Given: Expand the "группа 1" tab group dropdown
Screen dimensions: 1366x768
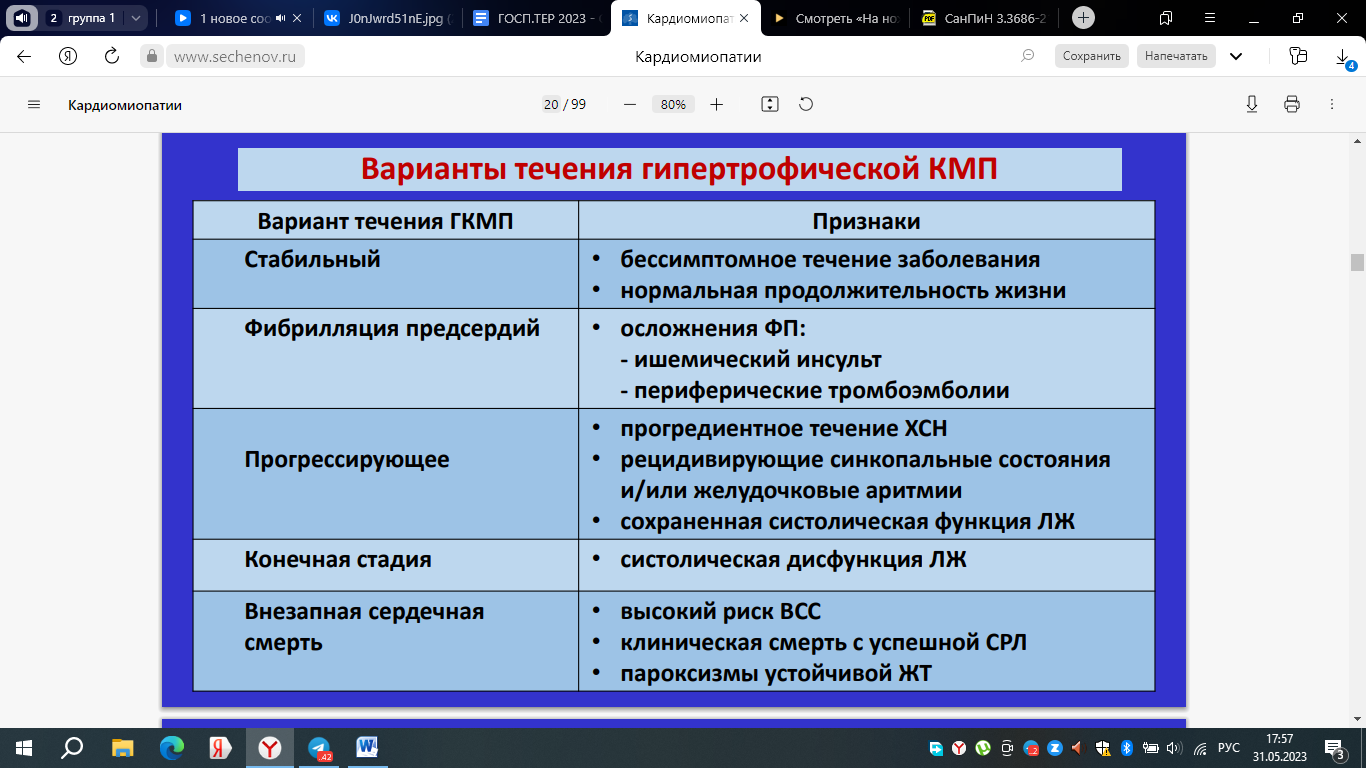Looking at the screenshot, I should (136, 17).
